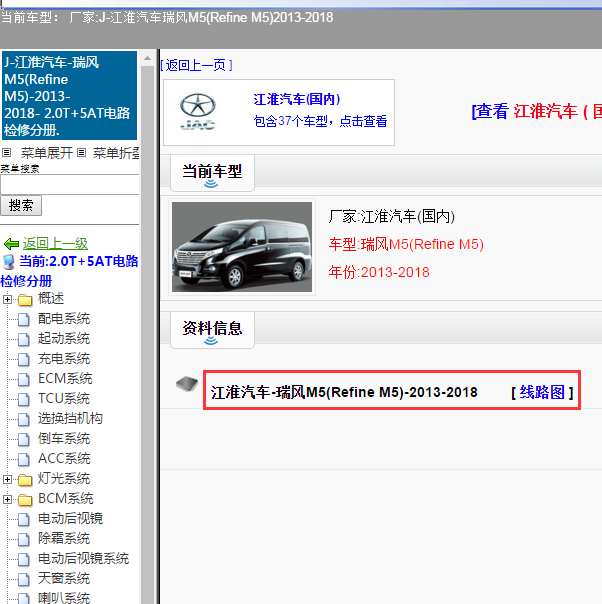Click 菜单展开 to expand all menus

[47, 153]
